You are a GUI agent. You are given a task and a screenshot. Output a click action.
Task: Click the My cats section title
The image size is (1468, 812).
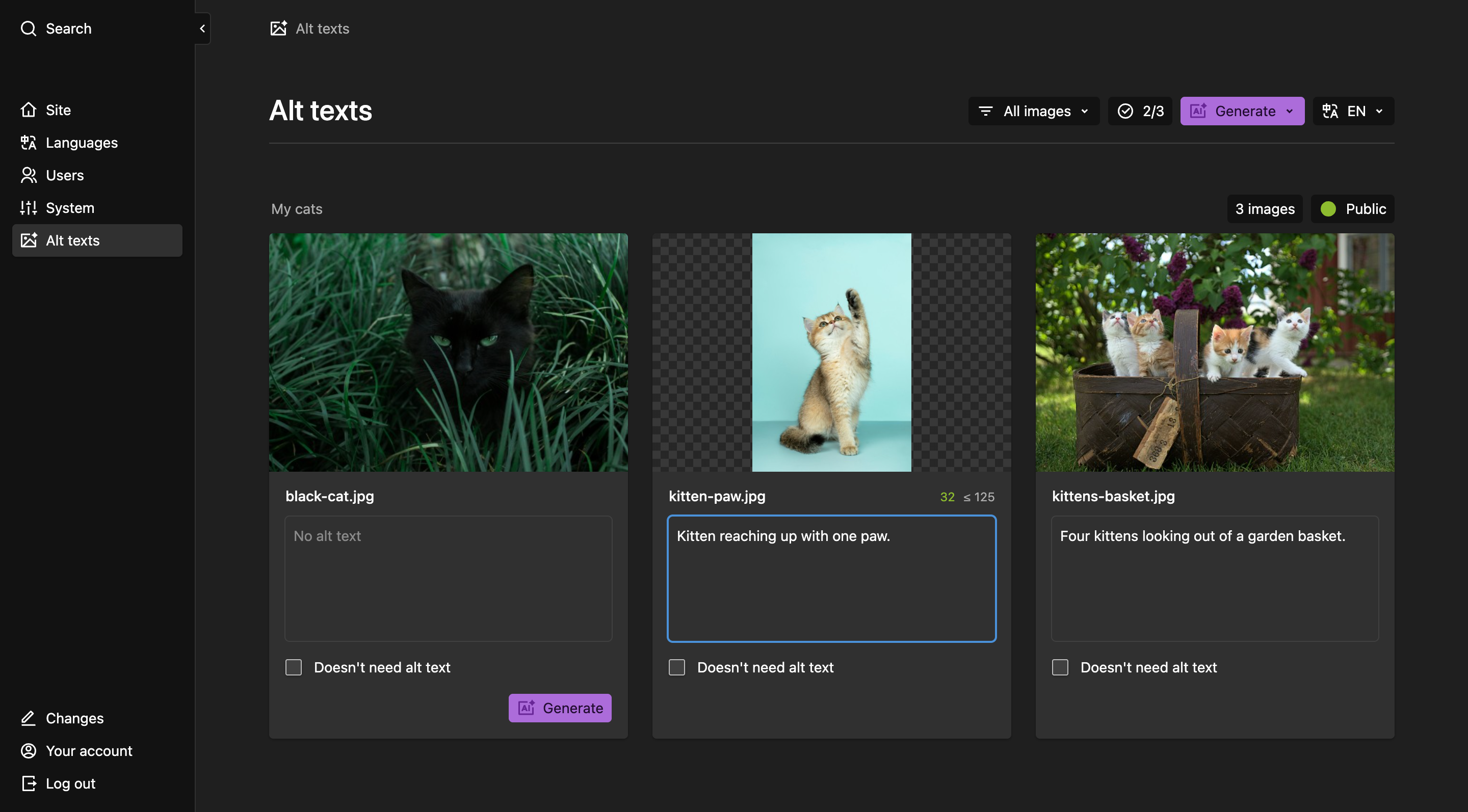click(297, 209)
